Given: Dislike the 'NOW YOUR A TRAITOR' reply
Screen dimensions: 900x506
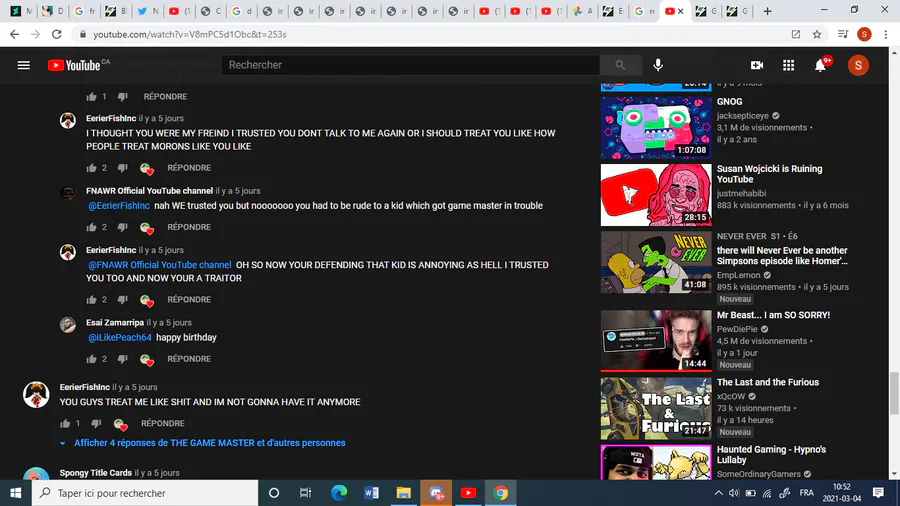Looking at the screenshot, I should click(x=122, y=299).
